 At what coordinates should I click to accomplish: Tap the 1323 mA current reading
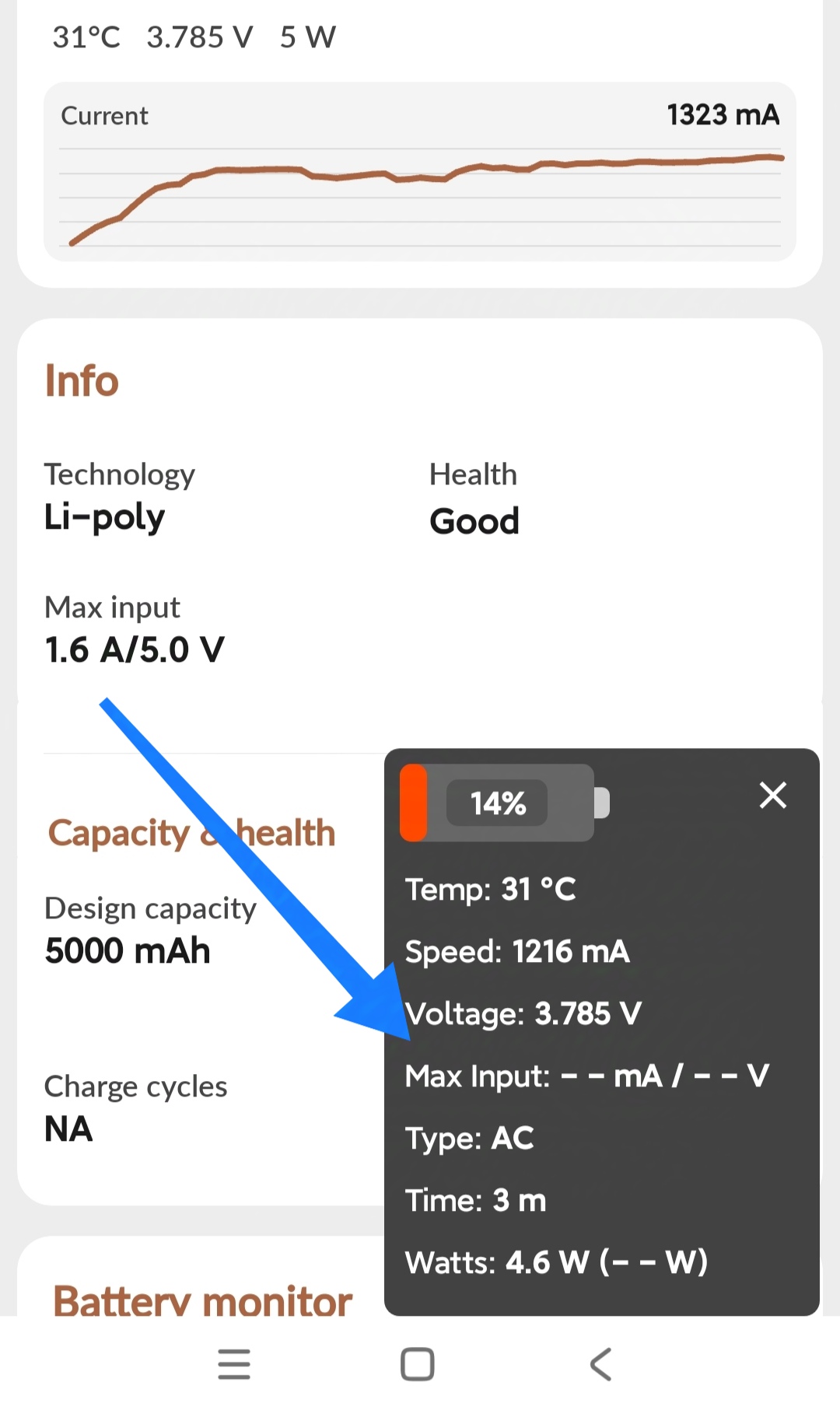(x=723, y=115)
